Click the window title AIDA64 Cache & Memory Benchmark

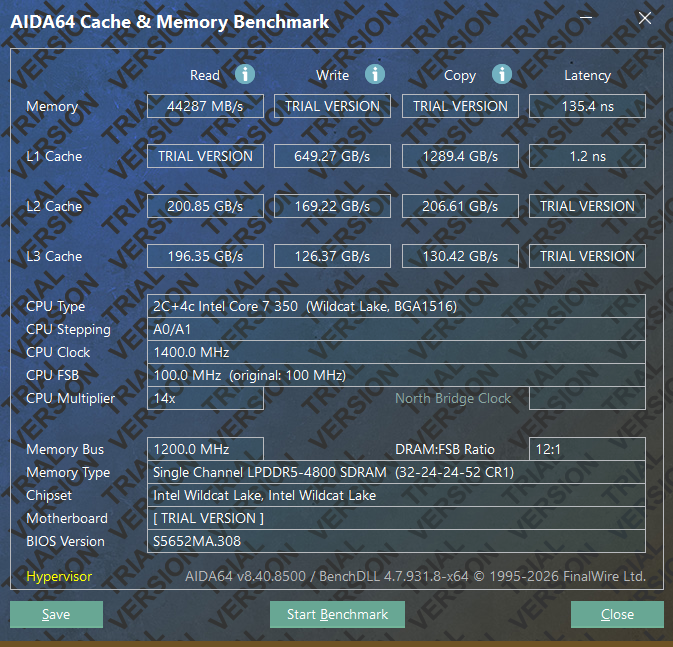click(170, 21)
